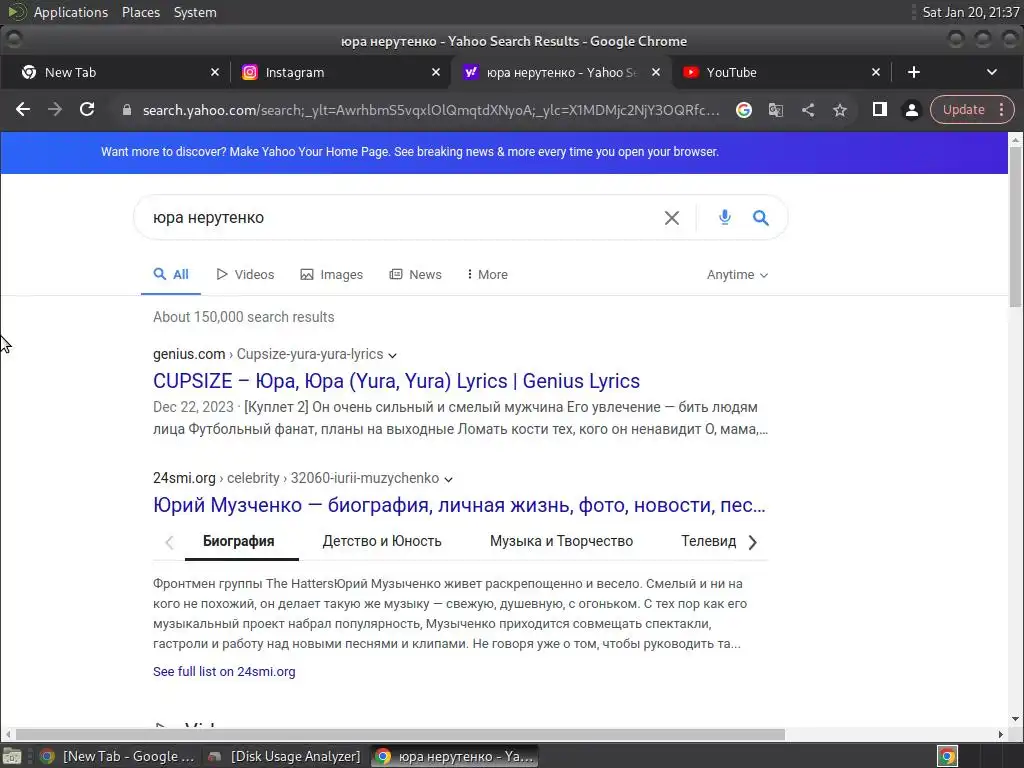Select the Детство и Юность tab
Image resolution: width=1024 pixels, height=768 pixels.
click(382, 541)
